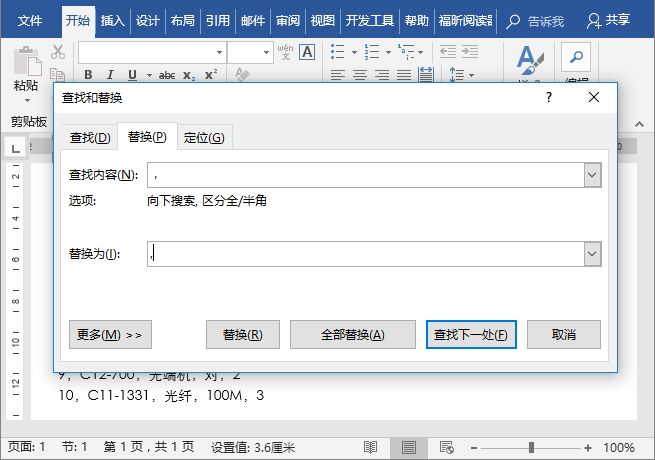
Task: Click the Share person icon
Action: coord(593,20)
